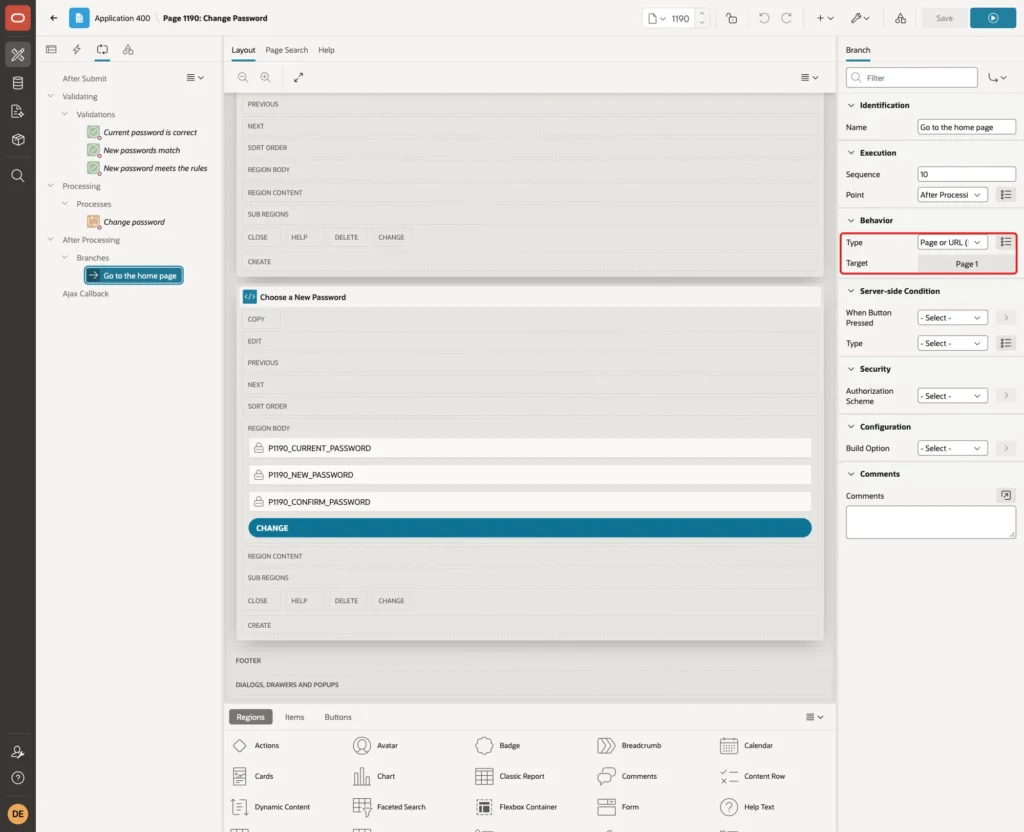Collapse the Security section
Viewport: 1024px width, 832px height.
pos(851,369)
